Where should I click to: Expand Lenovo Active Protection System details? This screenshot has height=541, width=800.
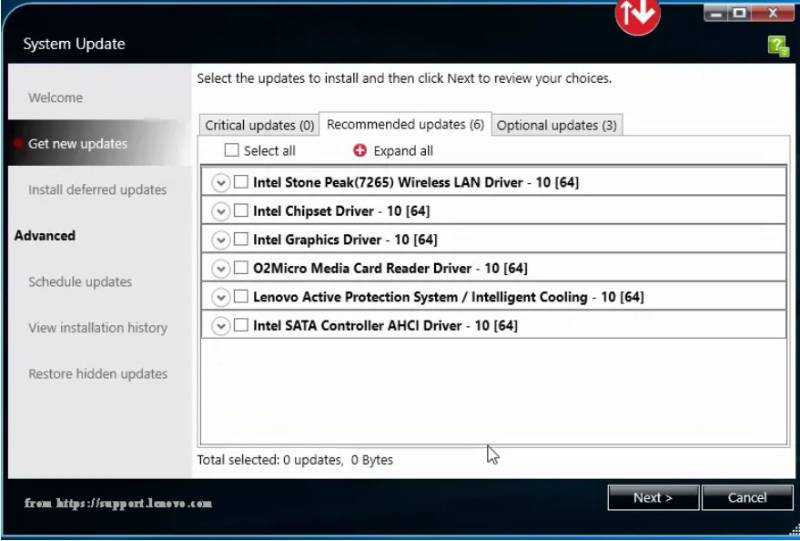[x=220, y=297]
